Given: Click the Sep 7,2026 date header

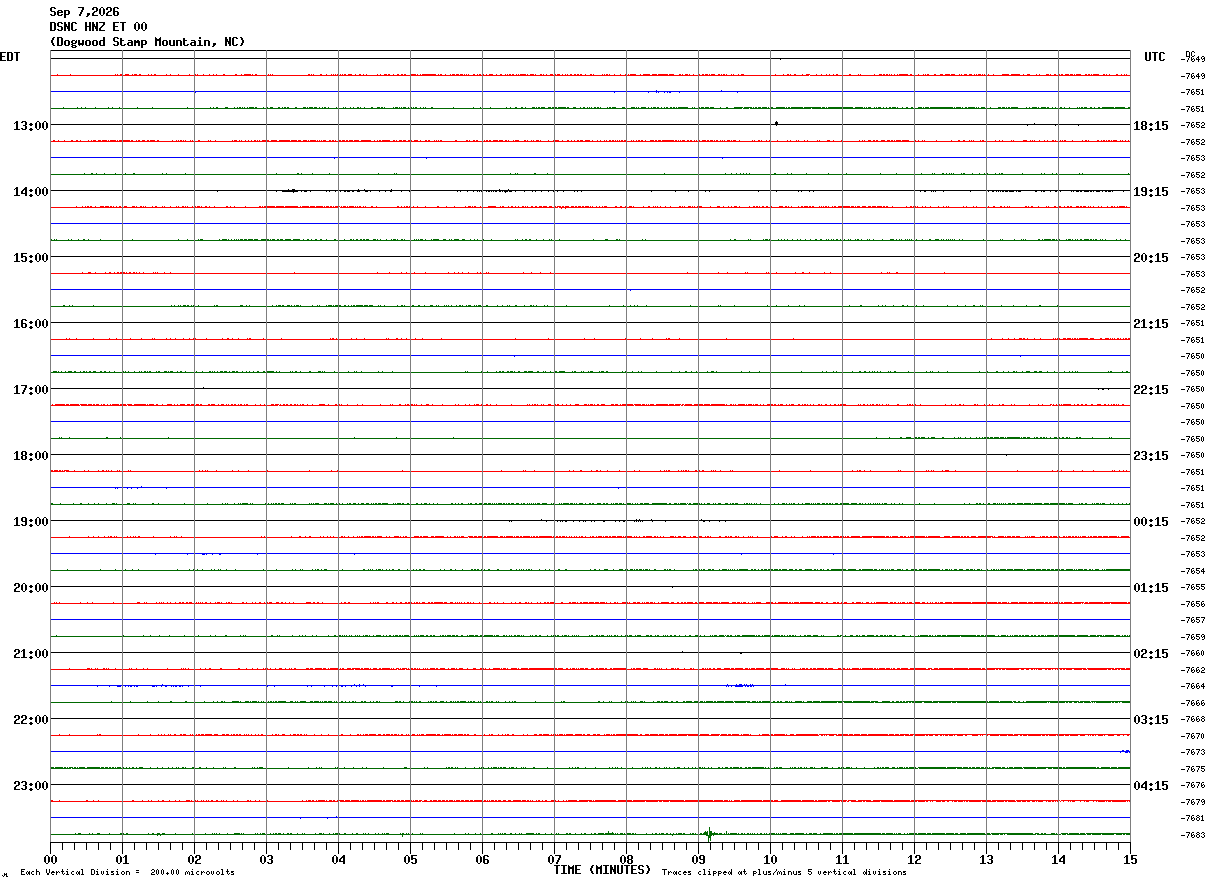Looking at the screenshot, I should (84, 12).
